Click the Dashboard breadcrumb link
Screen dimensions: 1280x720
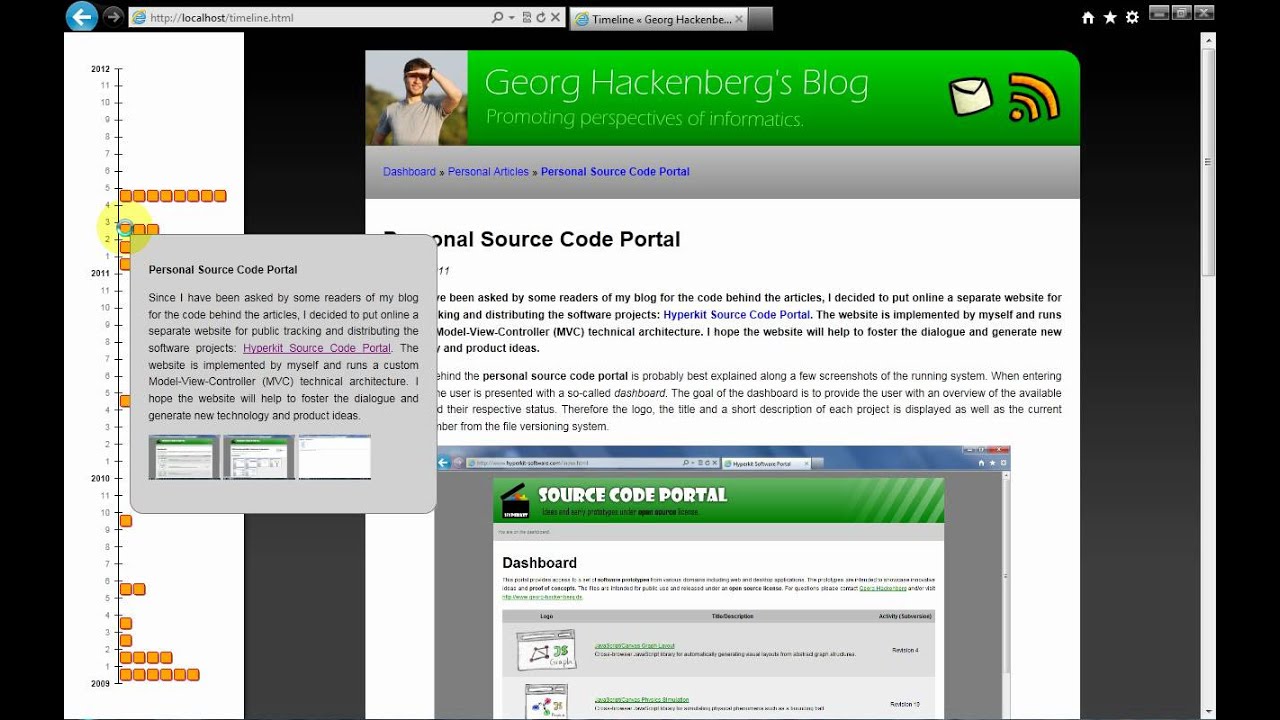click(x=409, y=172)
